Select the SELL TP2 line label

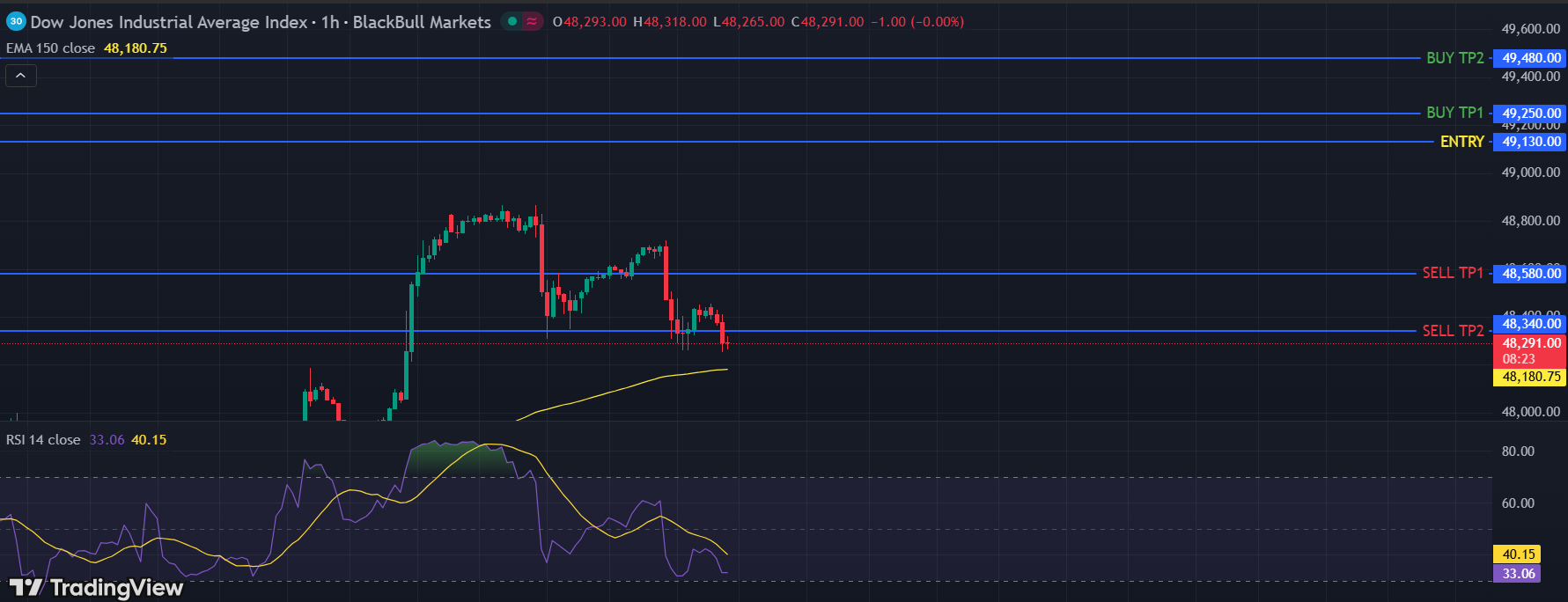tap(1453, 331)
